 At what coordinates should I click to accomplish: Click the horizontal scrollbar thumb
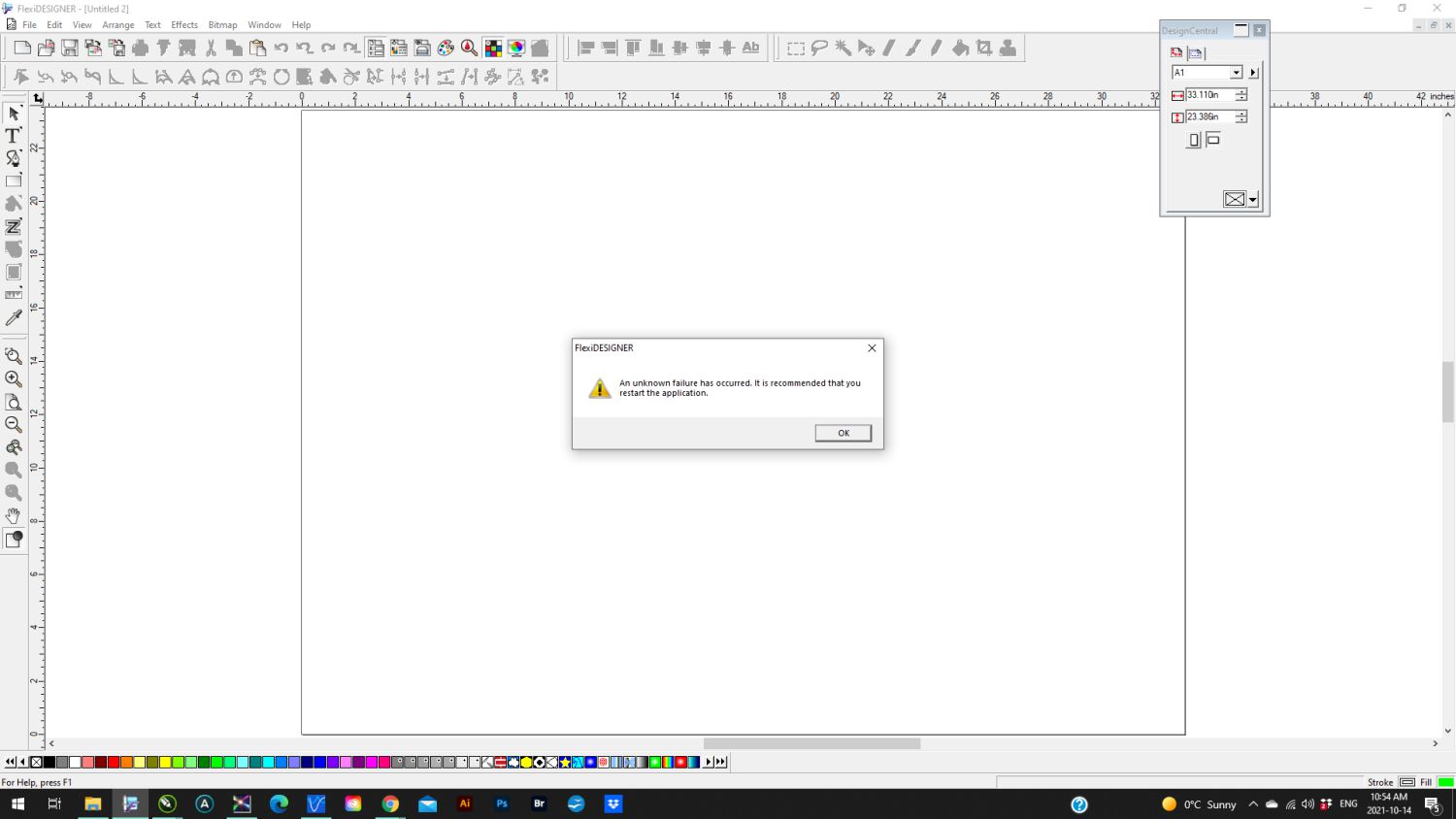811,743
